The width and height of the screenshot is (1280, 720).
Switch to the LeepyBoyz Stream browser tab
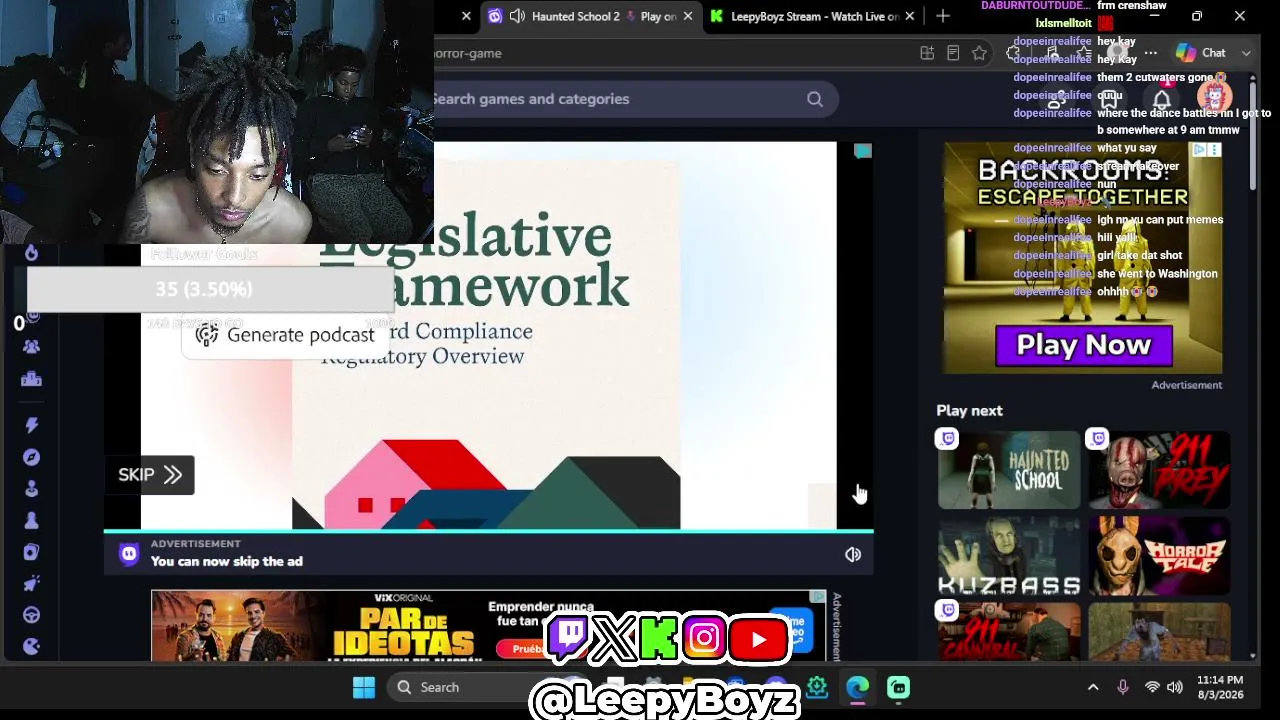[x=810, y=16]
